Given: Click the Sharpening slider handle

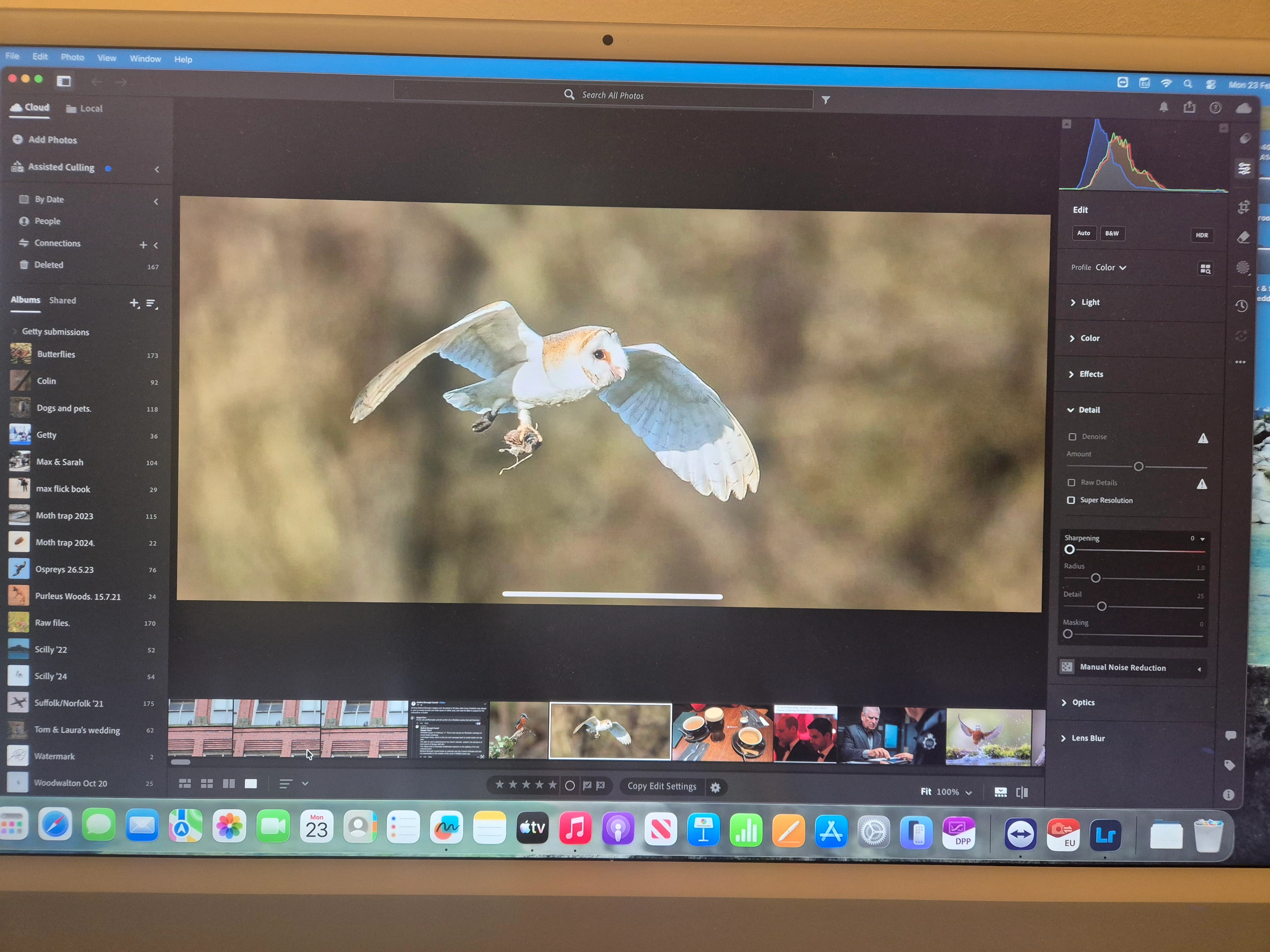Looking at the screenshot, I should (x=1069, y=550).
